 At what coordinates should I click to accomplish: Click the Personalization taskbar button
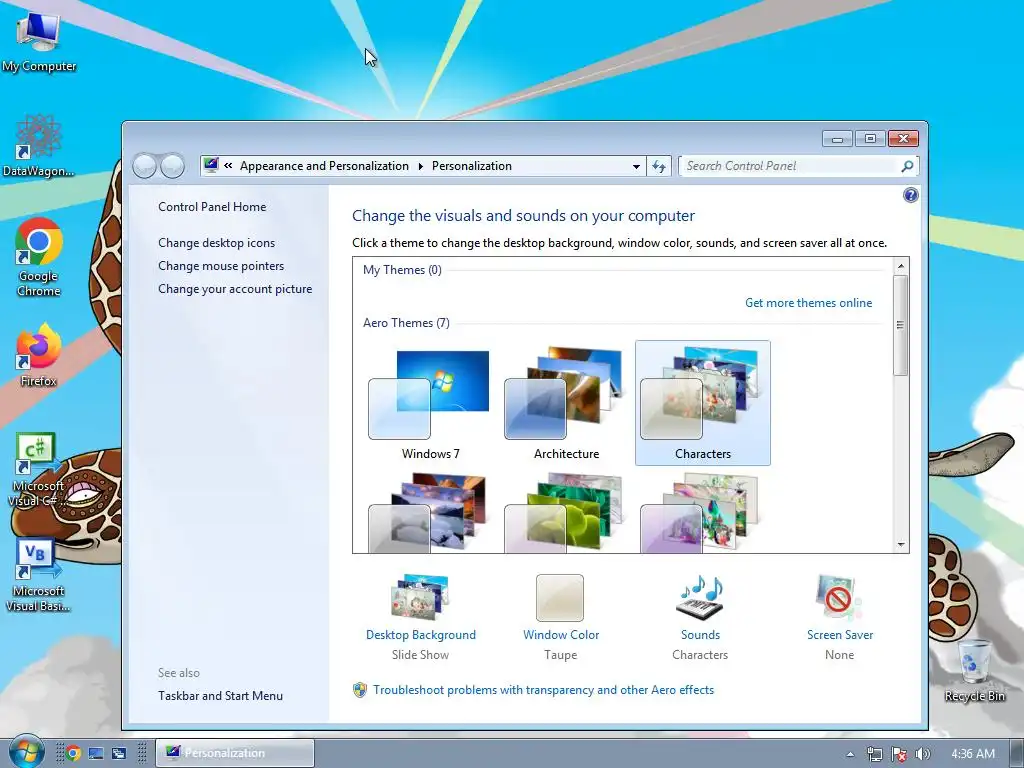tap(235, 753)
